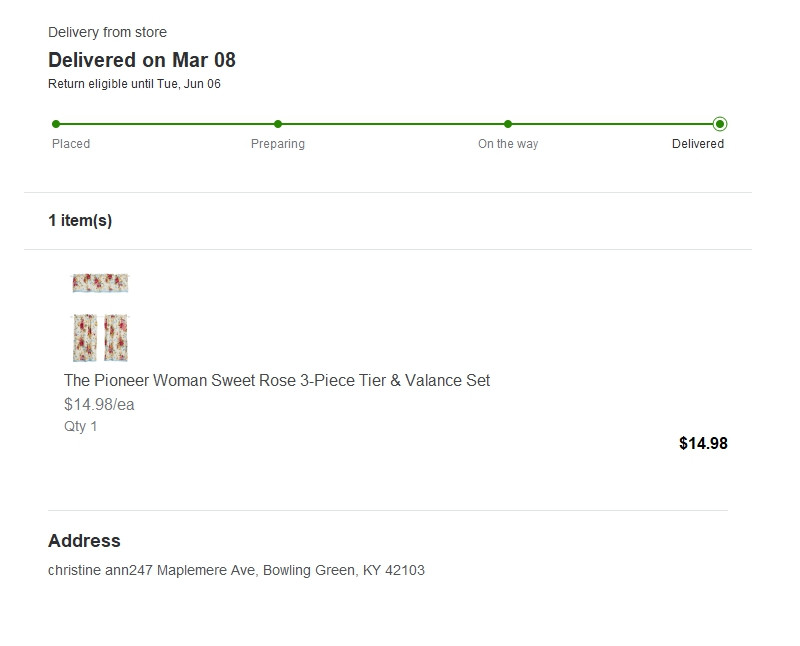Click the '1 item(s)' section header
800x646 pixels.
pos(80,220)
